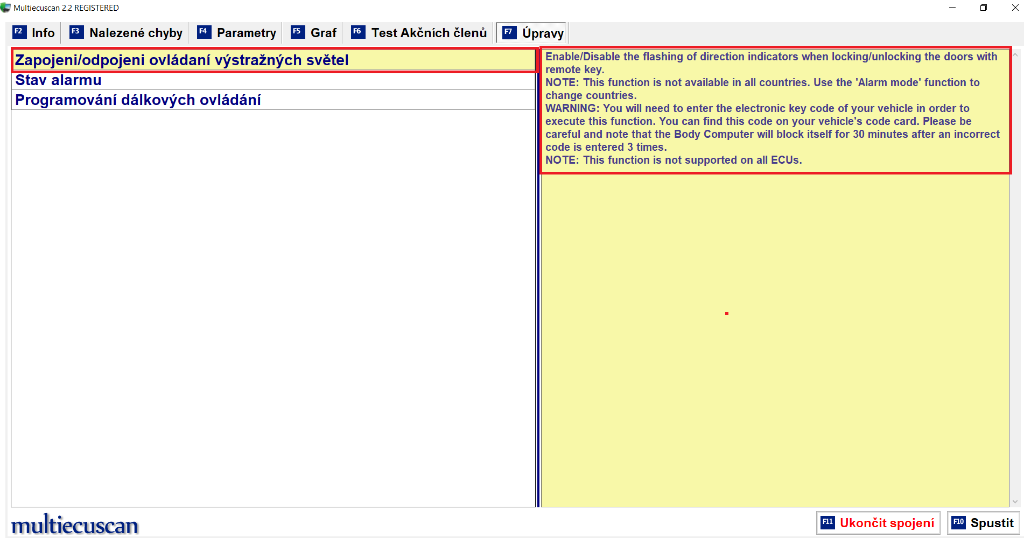Restore down the Multiecuscan window

pyautogui.click(x=983, y=7)
